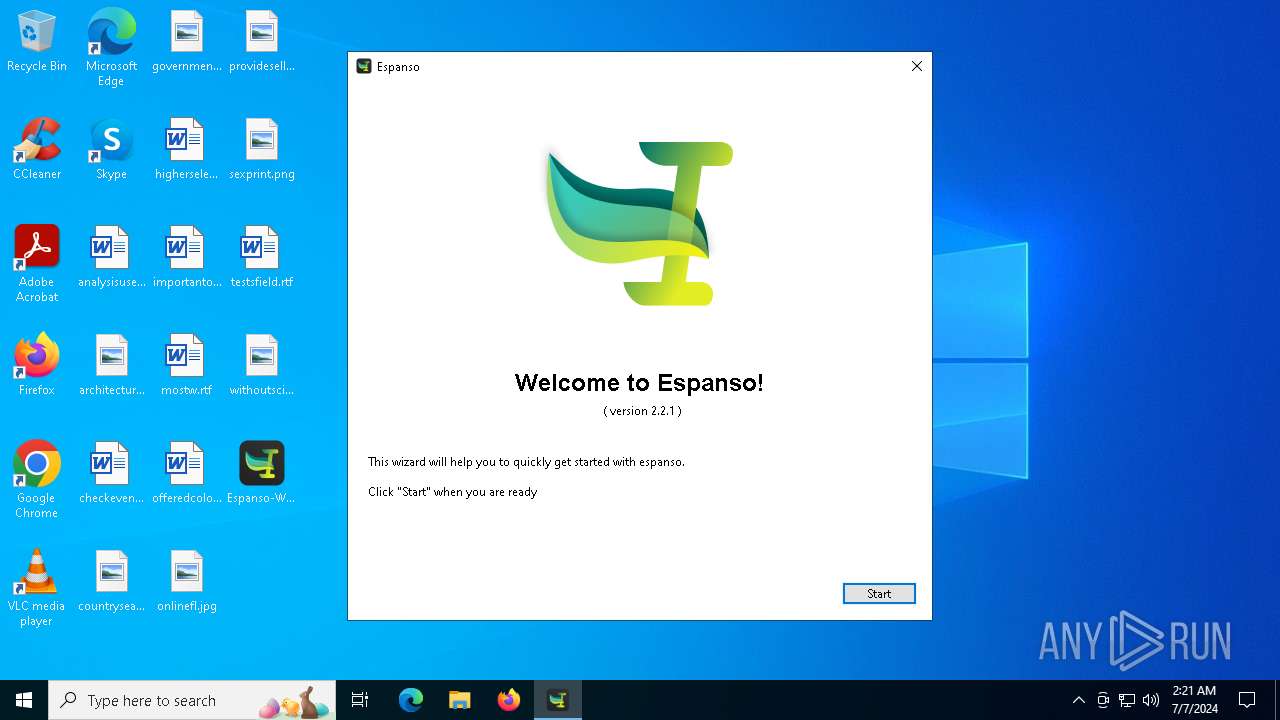Click the "Welcome to Espanso!" heading
The image size is (1280, 720).
[639, 383]
